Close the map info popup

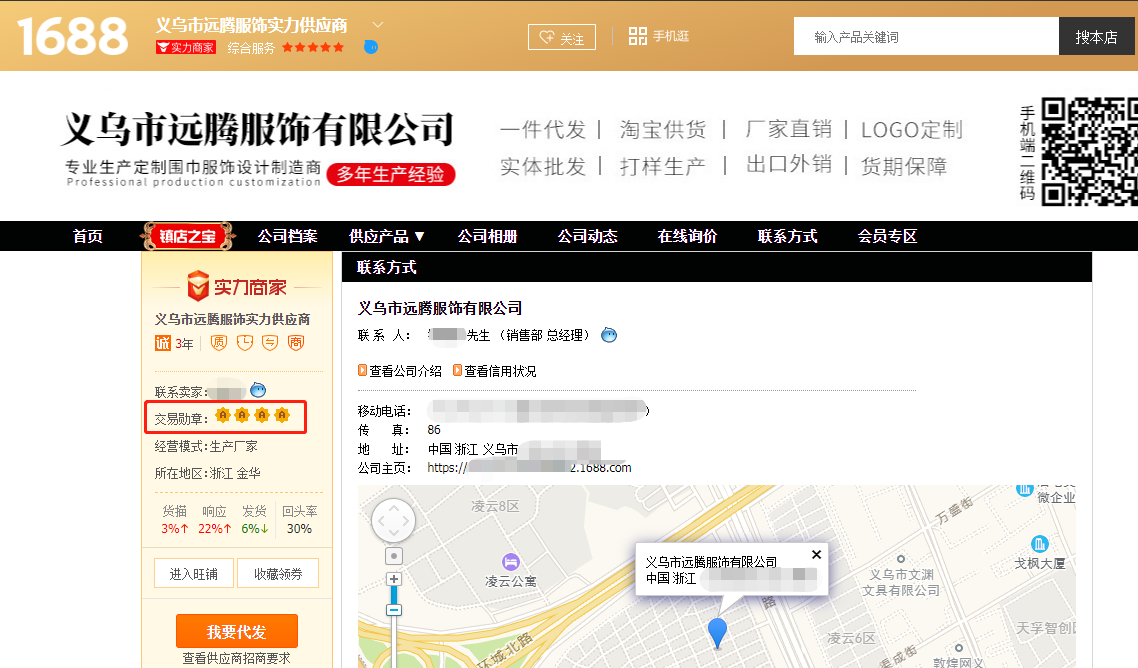(816, 555)
